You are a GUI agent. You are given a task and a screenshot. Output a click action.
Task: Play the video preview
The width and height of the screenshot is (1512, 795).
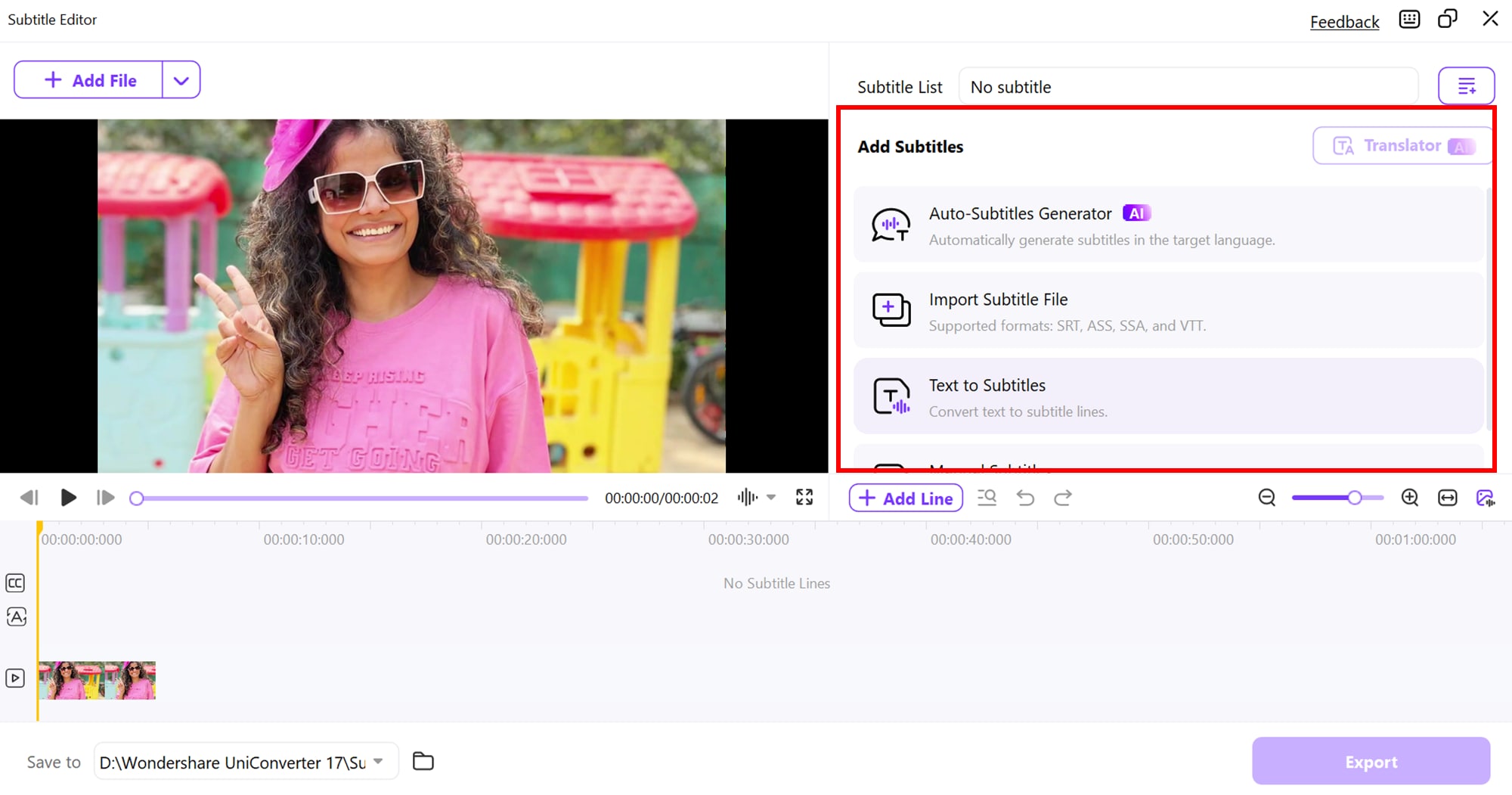[x=68, y=498]
